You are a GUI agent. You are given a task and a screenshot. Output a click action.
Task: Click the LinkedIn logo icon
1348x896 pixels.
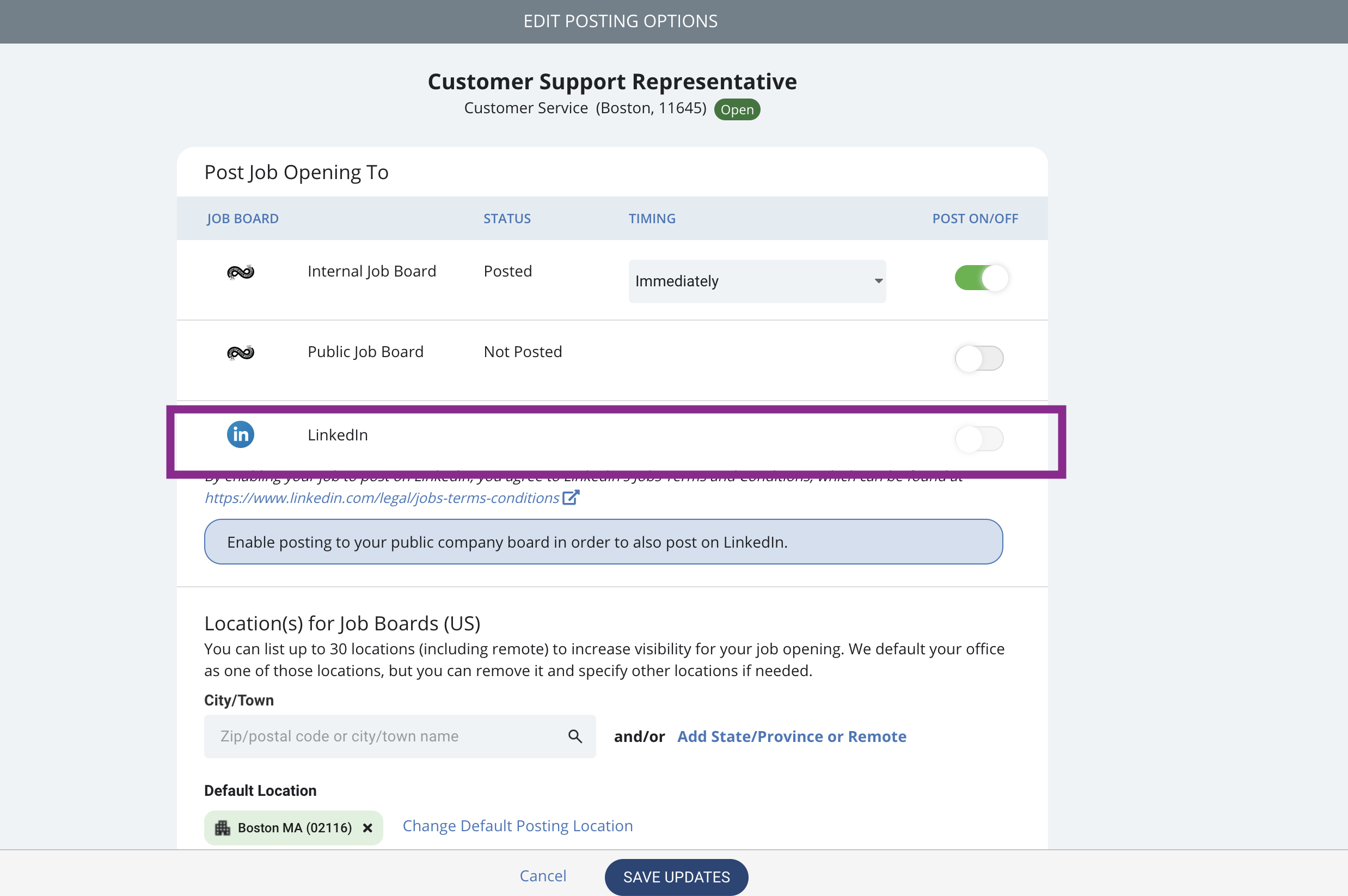pos(240,435)
